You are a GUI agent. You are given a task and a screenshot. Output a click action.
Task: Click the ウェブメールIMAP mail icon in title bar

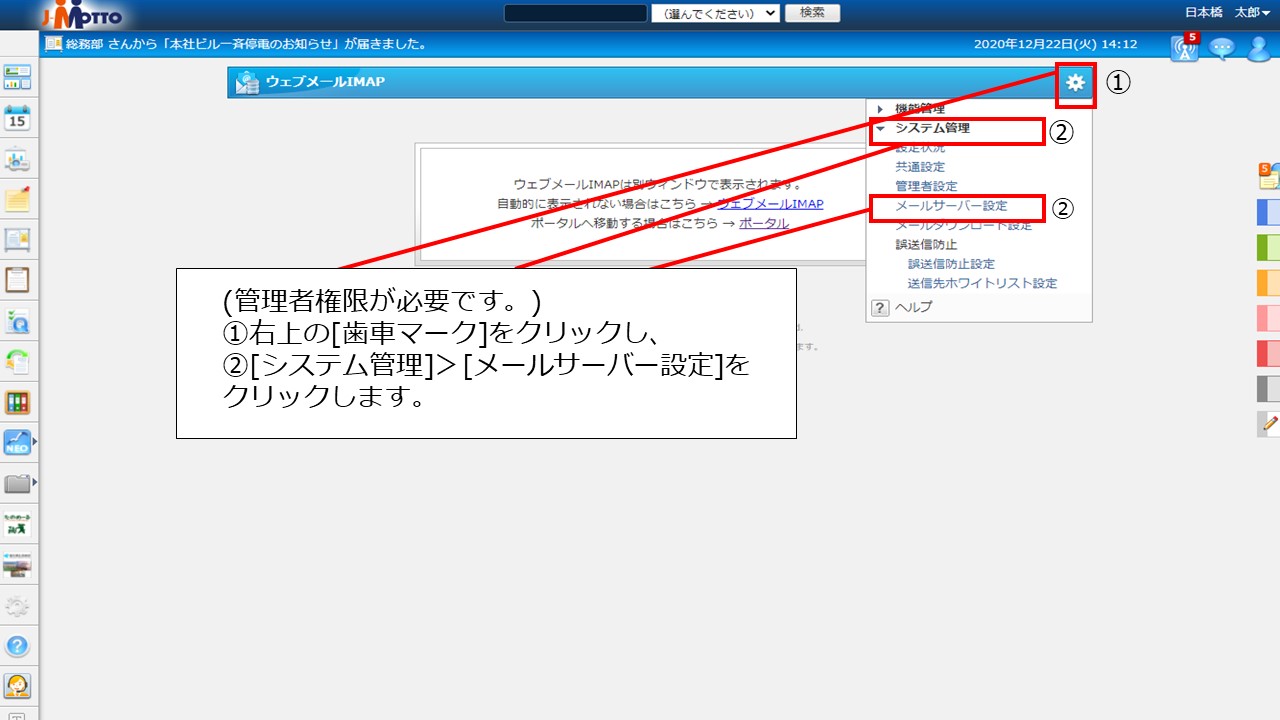click(246, 83)
